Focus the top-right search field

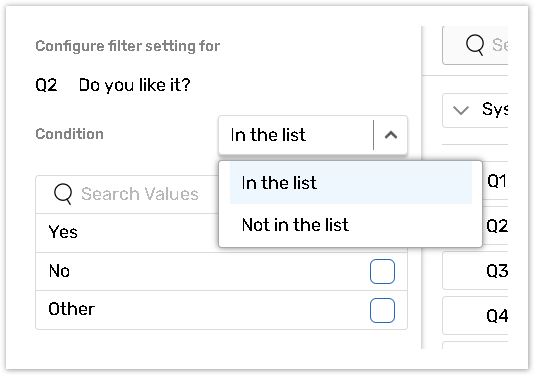[x=475, y=45]
